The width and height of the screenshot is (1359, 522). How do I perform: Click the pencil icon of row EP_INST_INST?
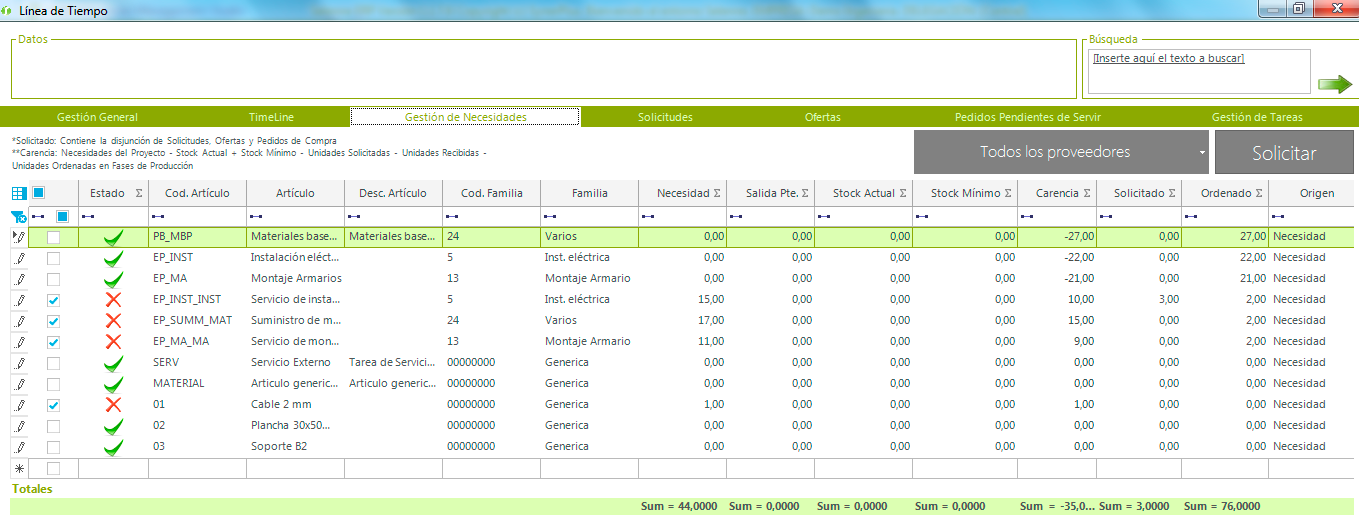point(19,300)
